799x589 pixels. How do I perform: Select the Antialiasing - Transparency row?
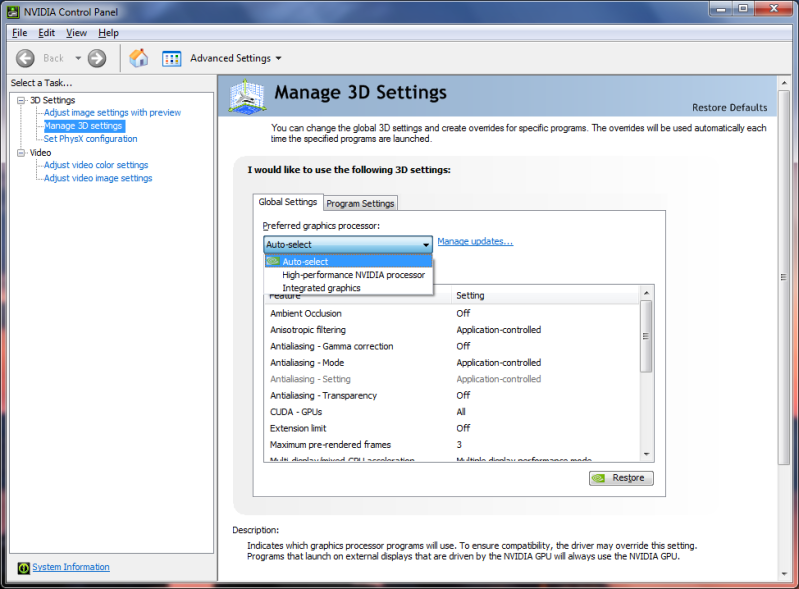click(451, 395)
